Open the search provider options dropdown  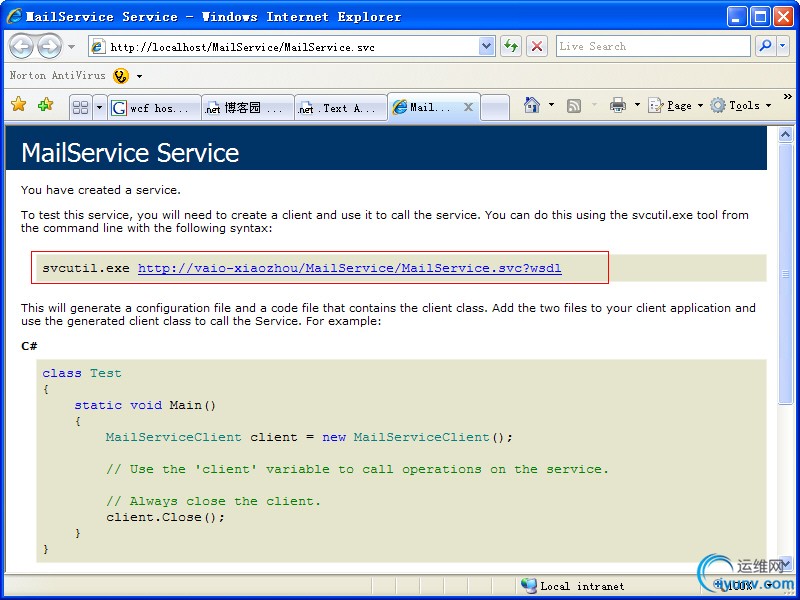point(783,46)
